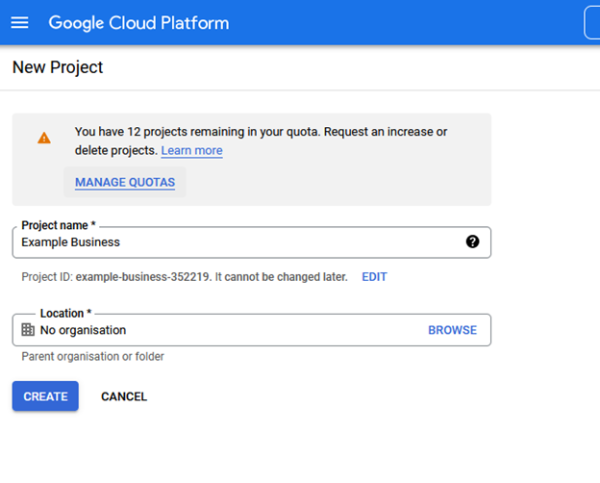The image size is (600, 483).
Task: Click the organisation building icon
Action: click(28, 330)
